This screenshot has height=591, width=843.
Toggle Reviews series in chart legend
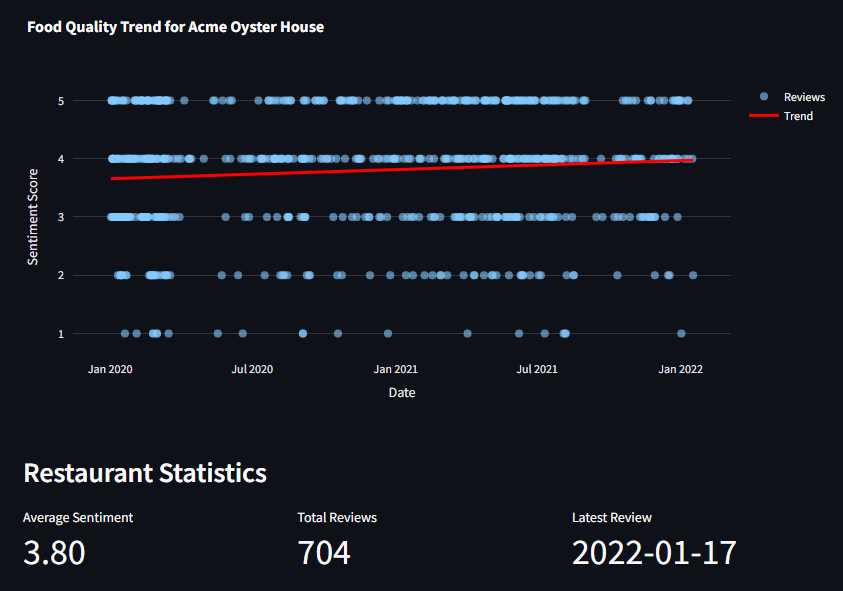point(803,97)
